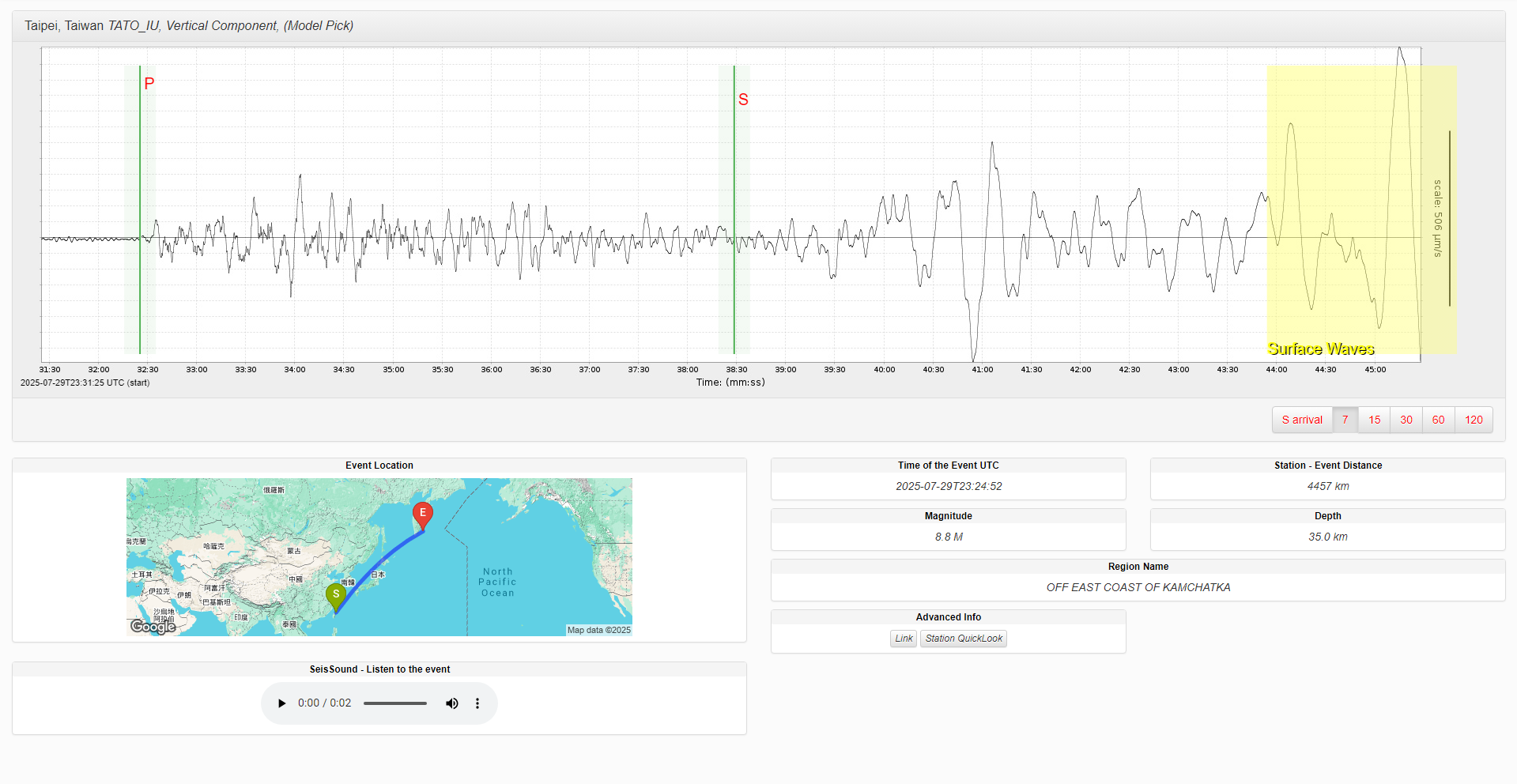The image size is (1517, 784).
Task: Click the Surface Waves label in the seismogram
Action: pos(1321,349)
